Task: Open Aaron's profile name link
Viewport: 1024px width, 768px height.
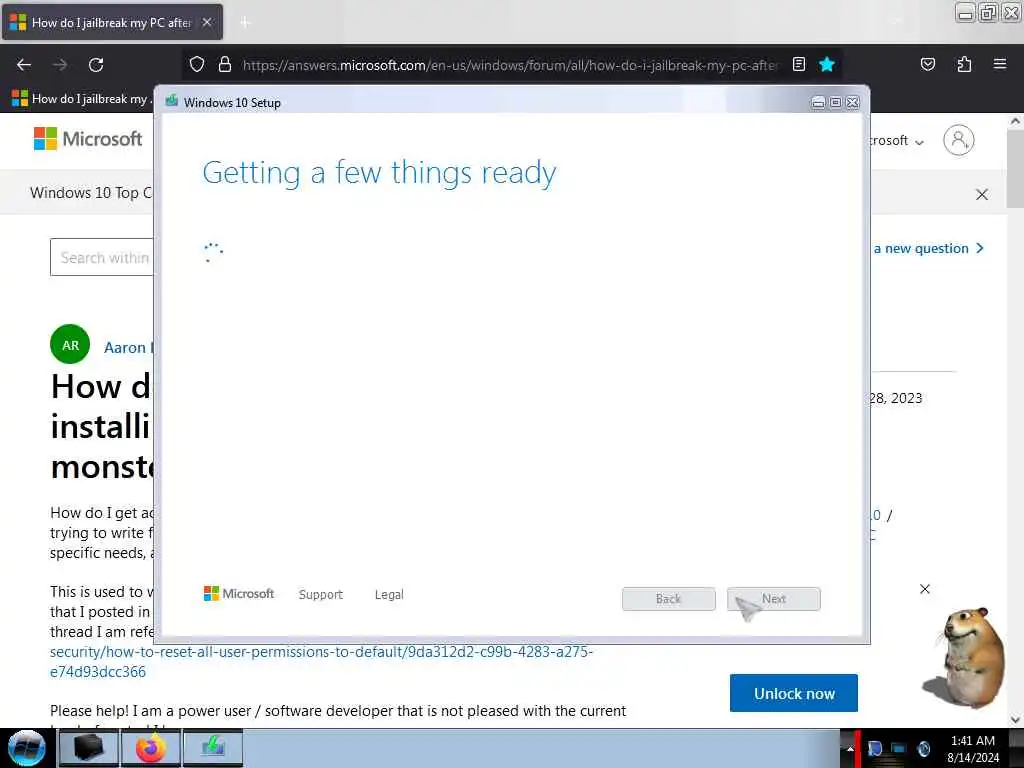Action: [x=128, y=347]
